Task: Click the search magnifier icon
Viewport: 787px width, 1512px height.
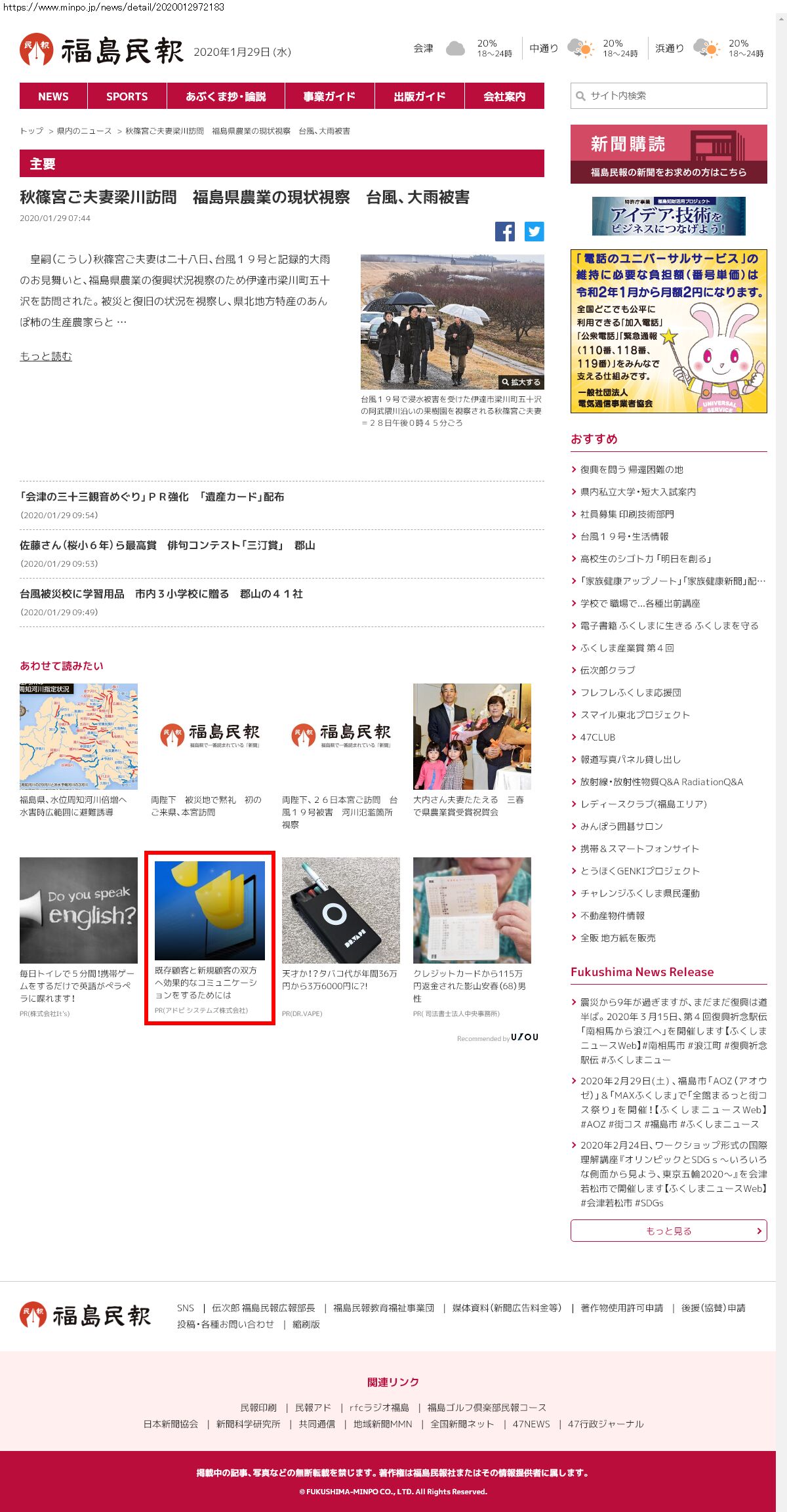Action: tap(580, 96)
